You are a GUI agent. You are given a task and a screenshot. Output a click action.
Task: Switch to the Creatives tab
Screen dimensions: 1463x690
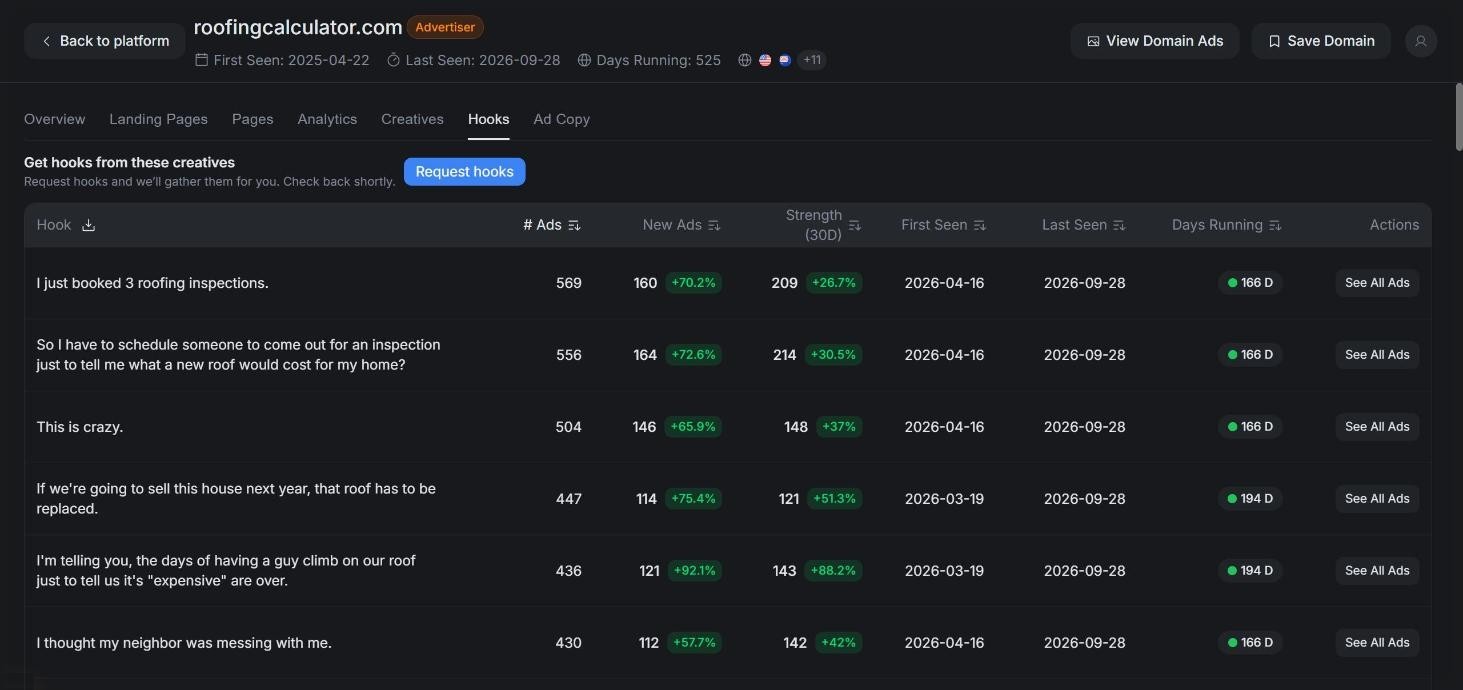click(412, 119)
